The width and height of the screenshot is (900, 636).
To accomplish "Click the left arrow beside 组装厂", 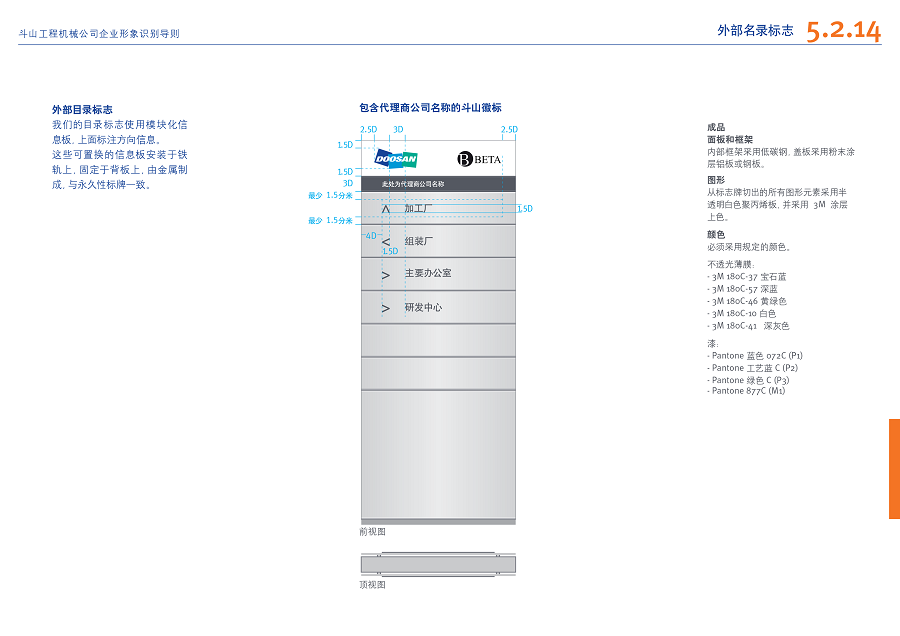I will point(386,242).
